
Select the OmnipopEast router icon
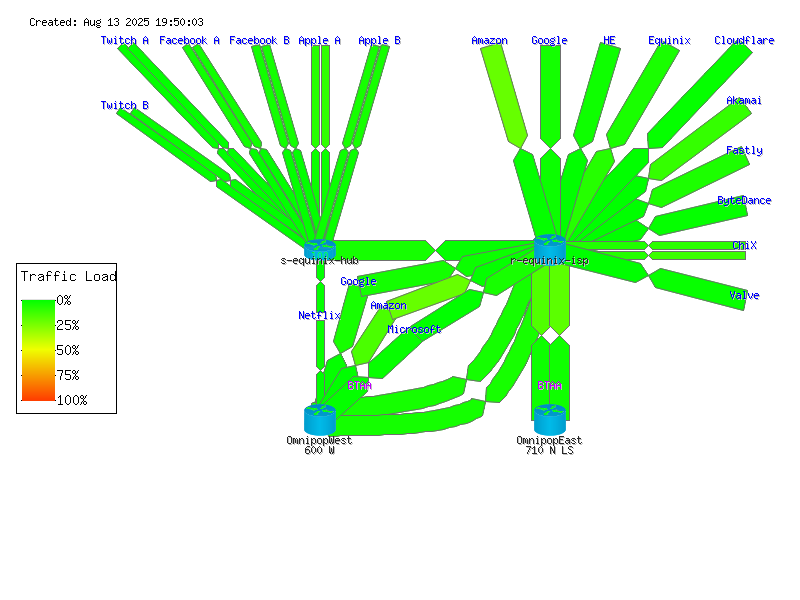click(549, 419)
